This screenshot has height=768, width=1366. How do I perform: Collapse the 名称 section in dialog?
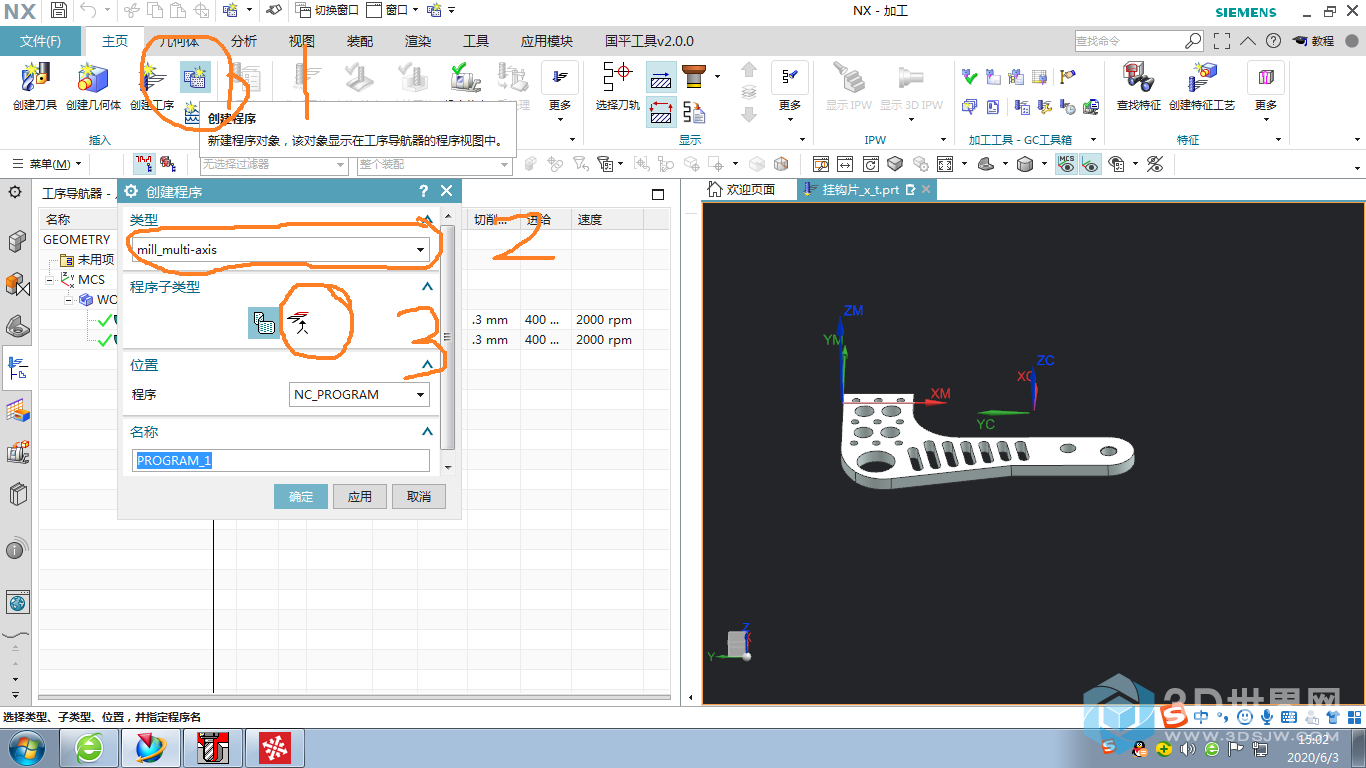(x=427, y=432)
